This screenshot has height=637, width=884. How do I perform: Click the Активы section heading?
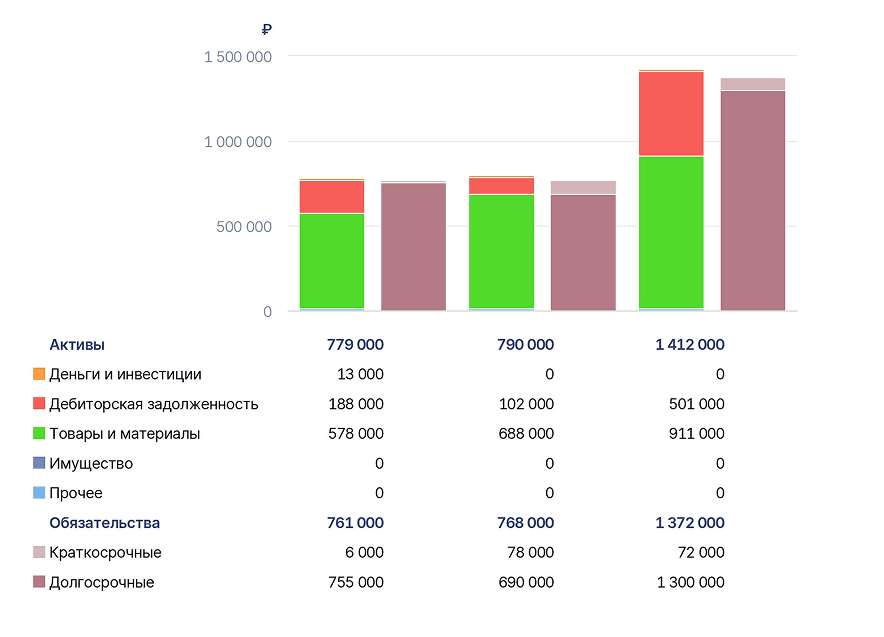[77, 344]
